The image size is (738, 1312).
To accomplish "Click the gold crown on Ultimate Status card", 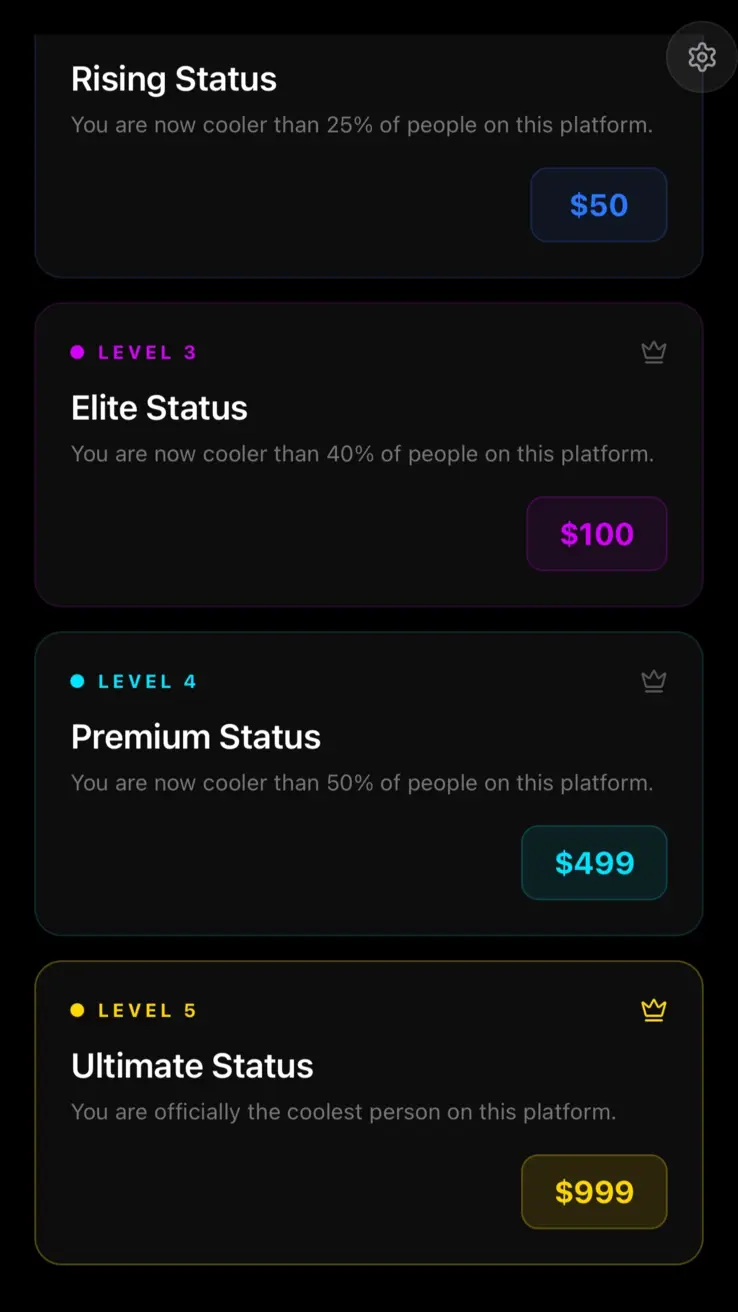I will pos(653,1010).
